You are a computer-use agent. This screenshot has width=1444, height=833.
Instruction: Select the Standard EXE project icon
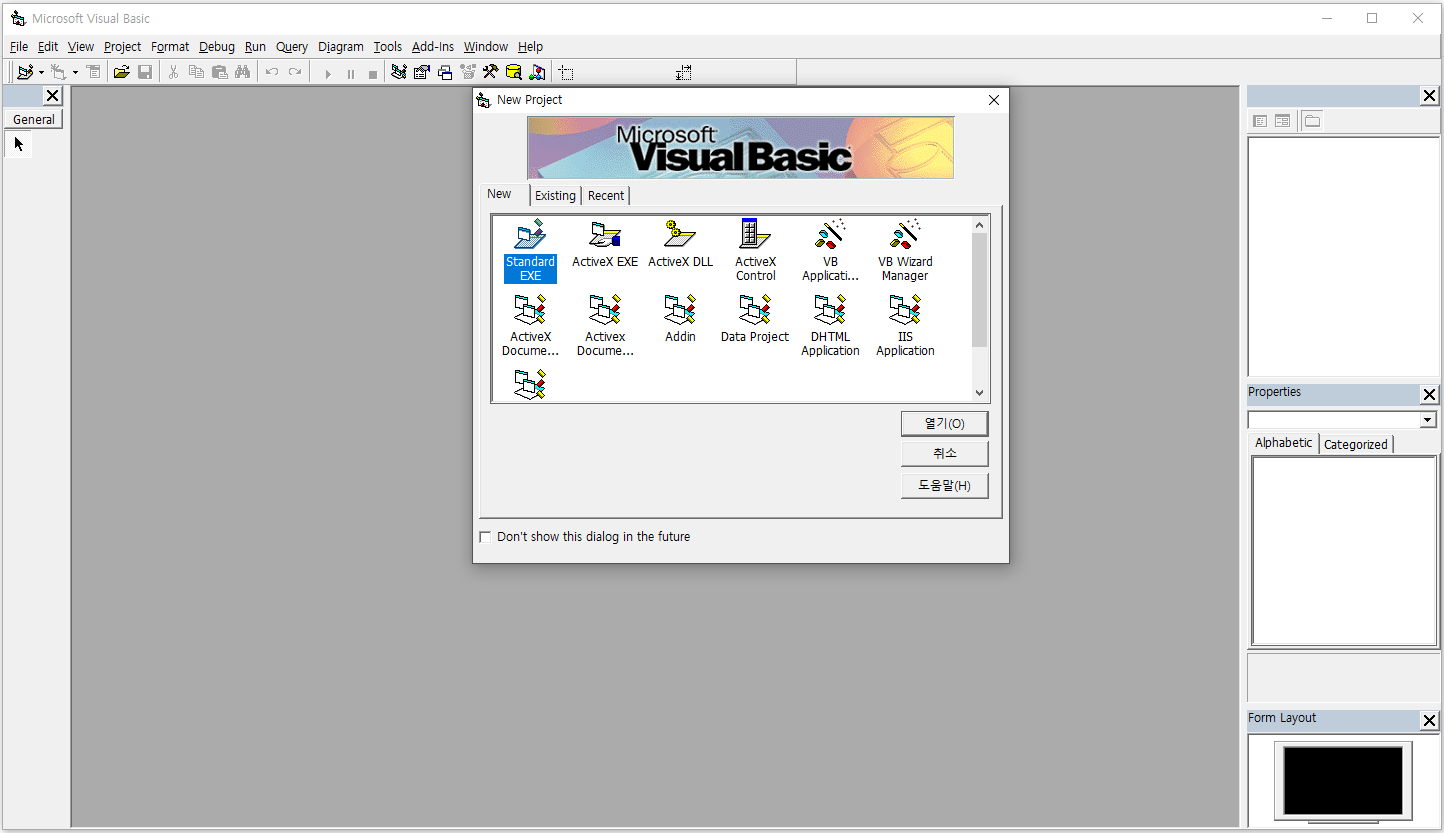click(530, 250)
